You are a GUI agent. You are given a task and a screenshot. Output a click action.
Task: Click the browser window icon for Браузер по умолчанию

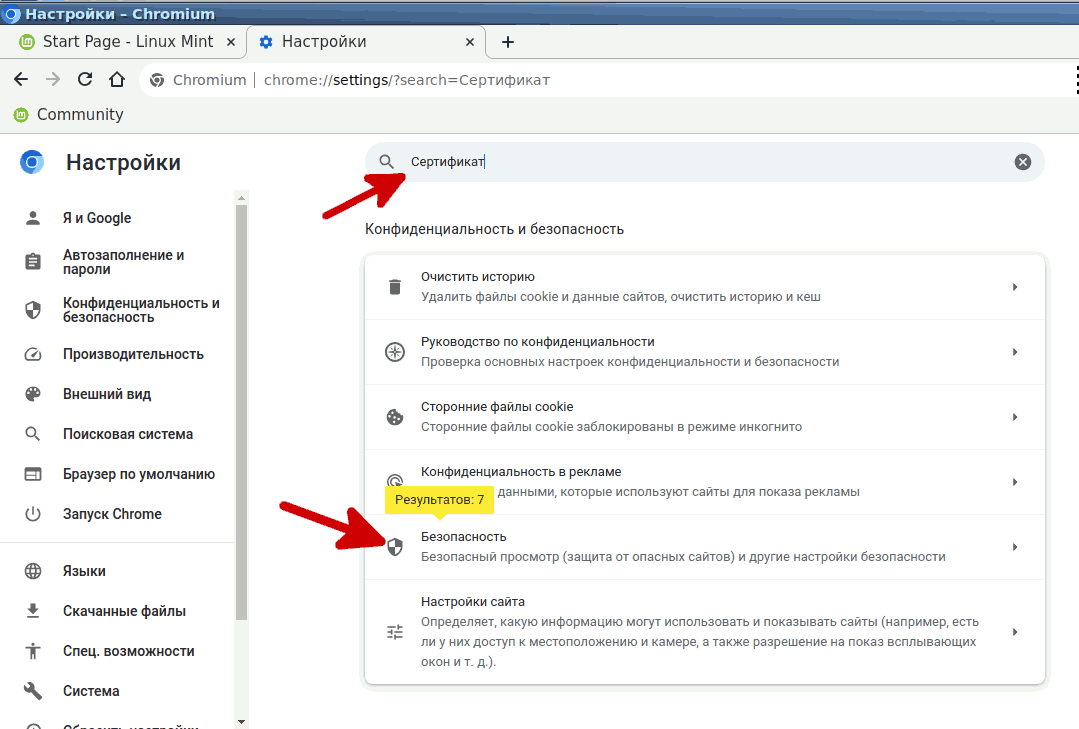coord(32,474)
